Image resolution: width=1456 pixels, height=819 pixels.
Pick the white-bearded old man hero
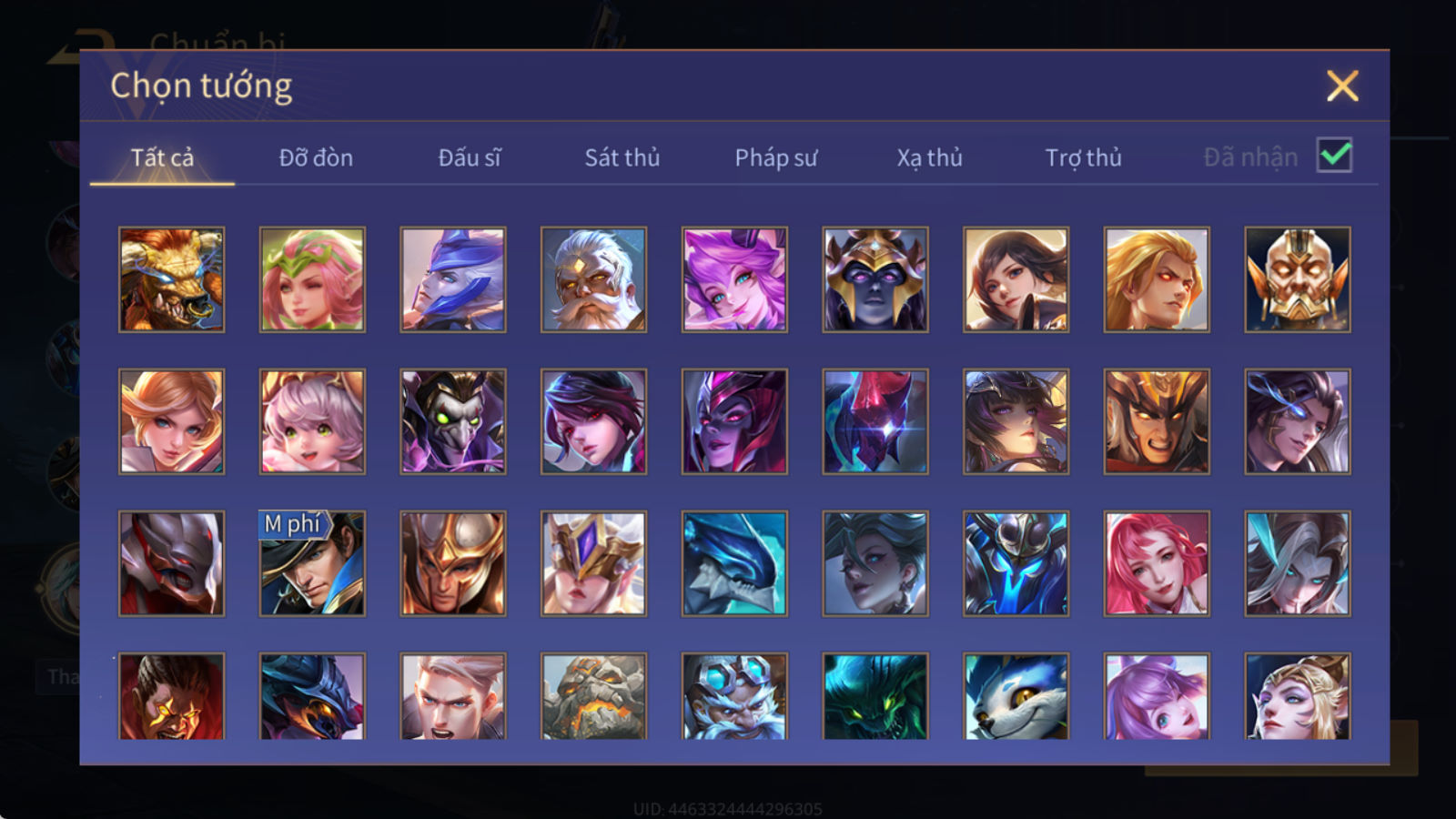point(593,279)
